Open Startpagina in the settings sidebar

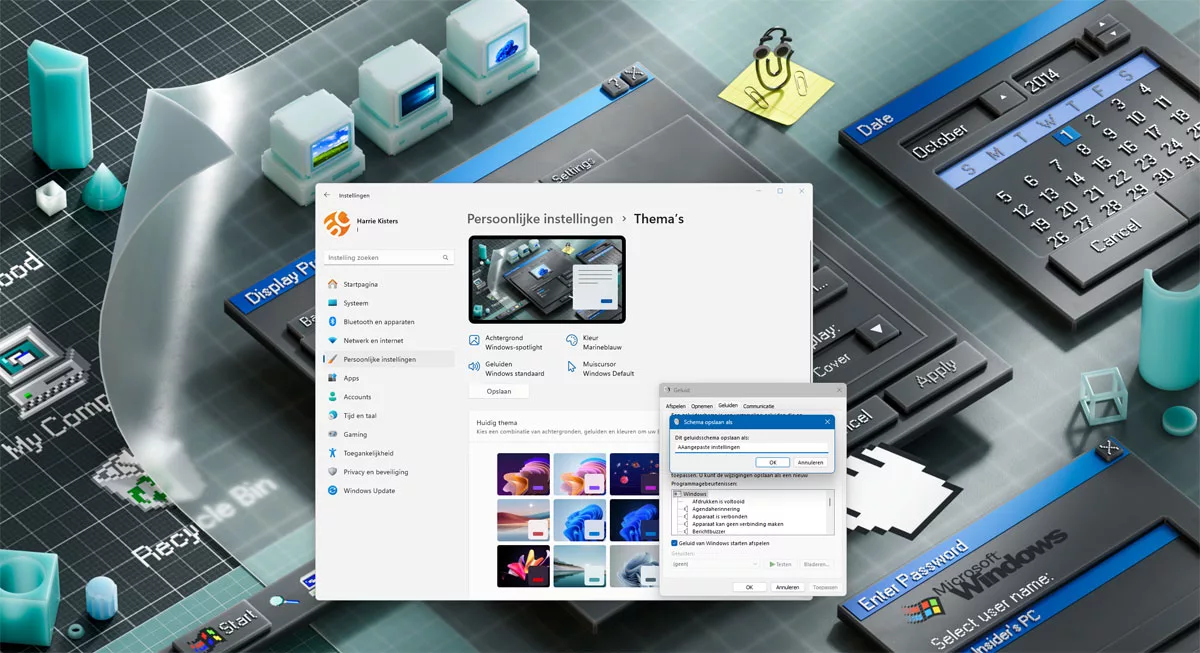(x=389, y=284)
